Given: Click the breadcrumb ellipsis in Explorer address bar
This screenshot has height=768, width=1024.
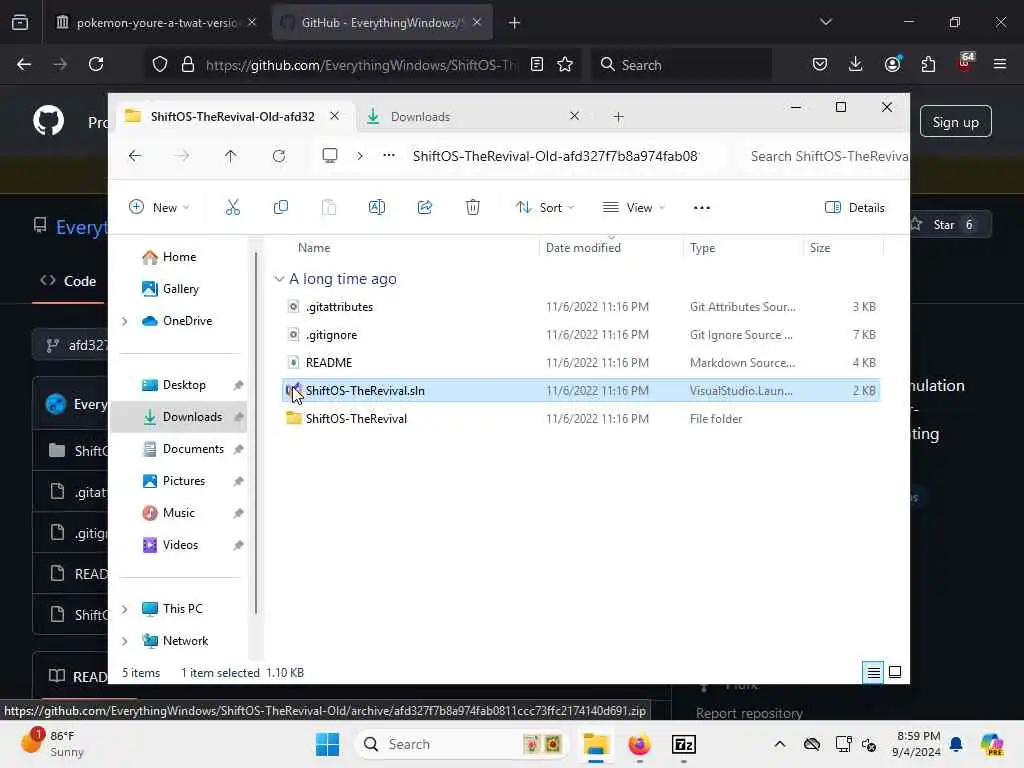Looking at the screenshot, I should [x=389, y=155].
